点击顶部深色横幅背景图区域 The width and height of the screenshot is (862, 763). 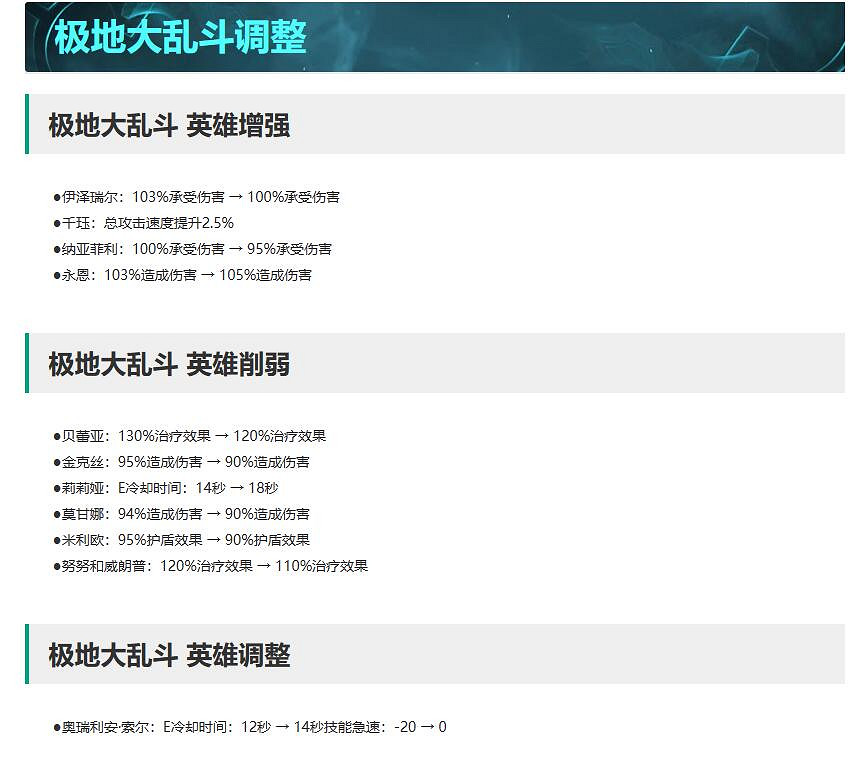point(600,37)
